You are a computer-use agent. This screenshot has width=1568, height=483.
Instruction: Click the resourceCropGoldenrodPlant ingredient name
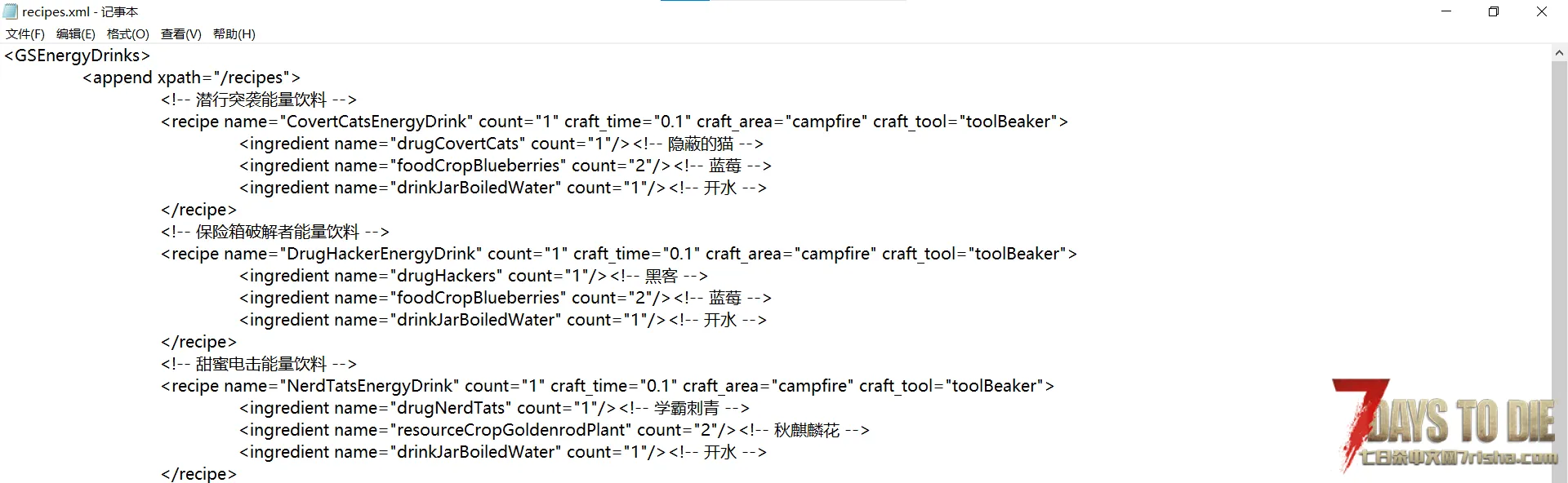(x=513, y=430)
